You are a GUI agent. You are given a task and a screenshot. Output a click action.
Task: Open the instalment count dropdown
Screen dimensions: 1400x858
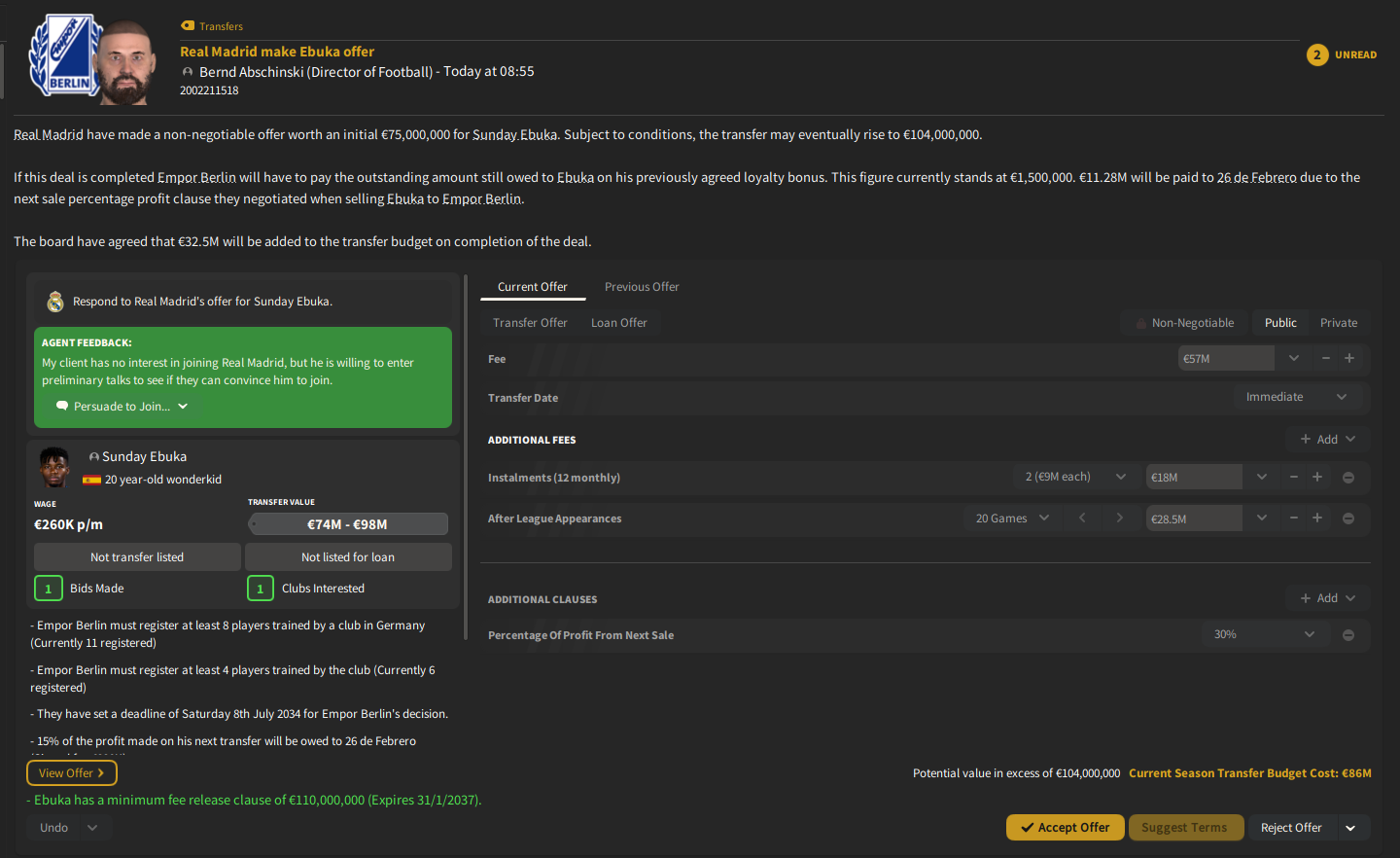pyautogui.click(x=1075, y=477)
